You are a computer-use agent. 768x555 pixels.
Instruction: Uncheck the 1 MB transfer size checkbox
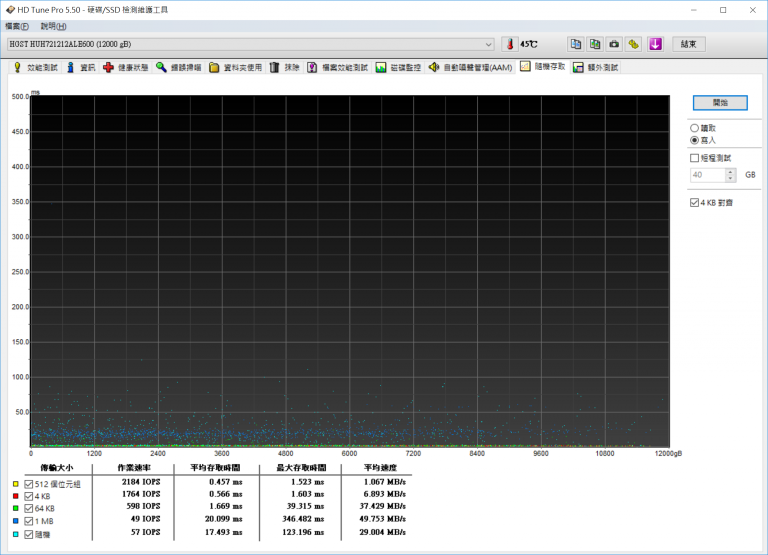pyautogui.click(x=28, y=521)
